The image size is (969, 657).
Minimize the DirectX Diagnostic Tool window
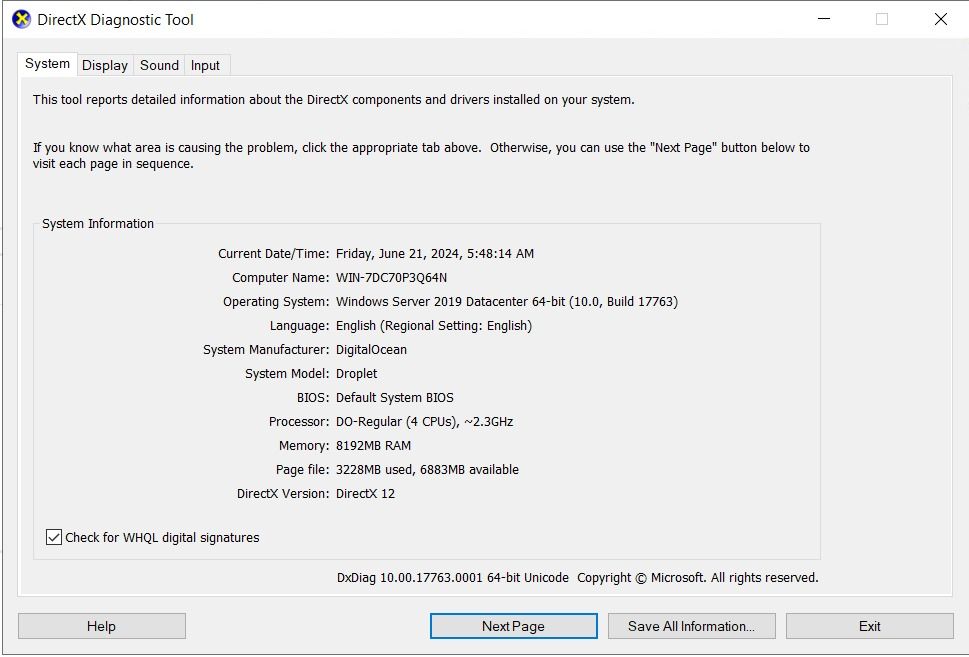pyautogui.click(x=824, y=19)
